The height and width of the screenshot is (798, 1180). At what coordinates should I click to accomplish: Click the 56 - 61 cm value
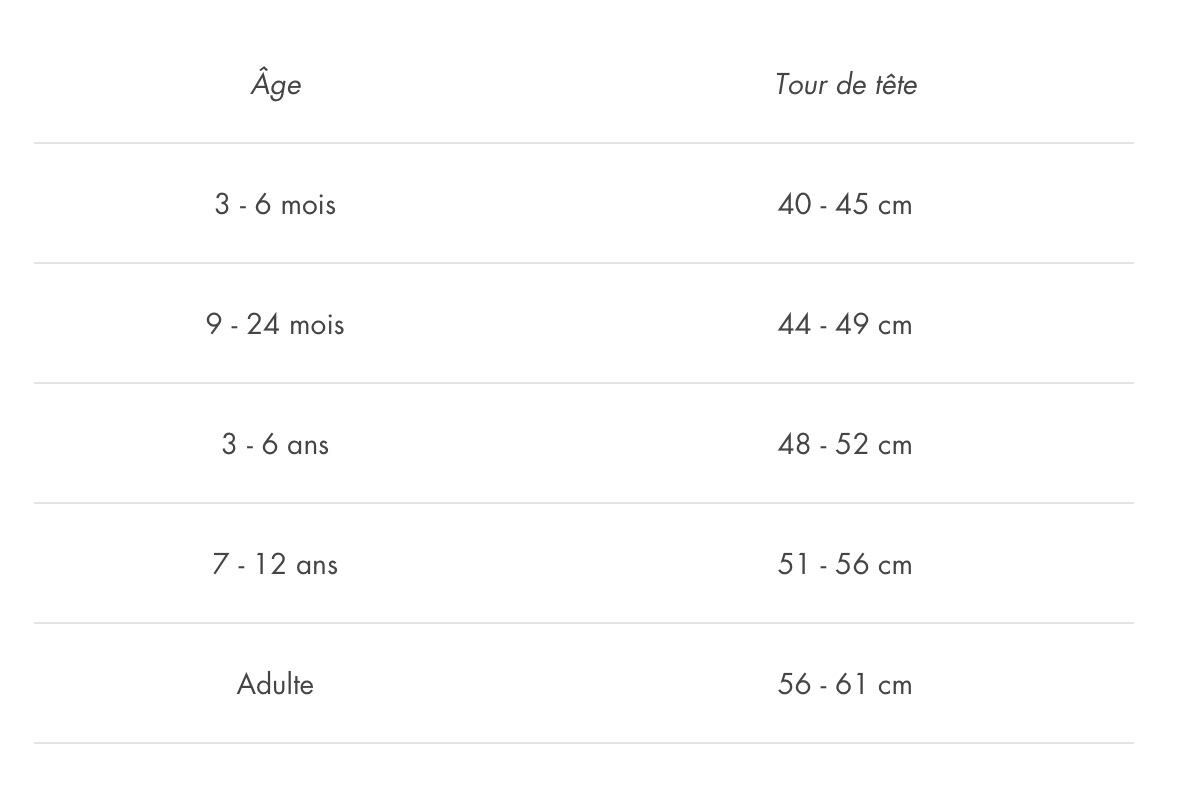(x=845, y=685)
